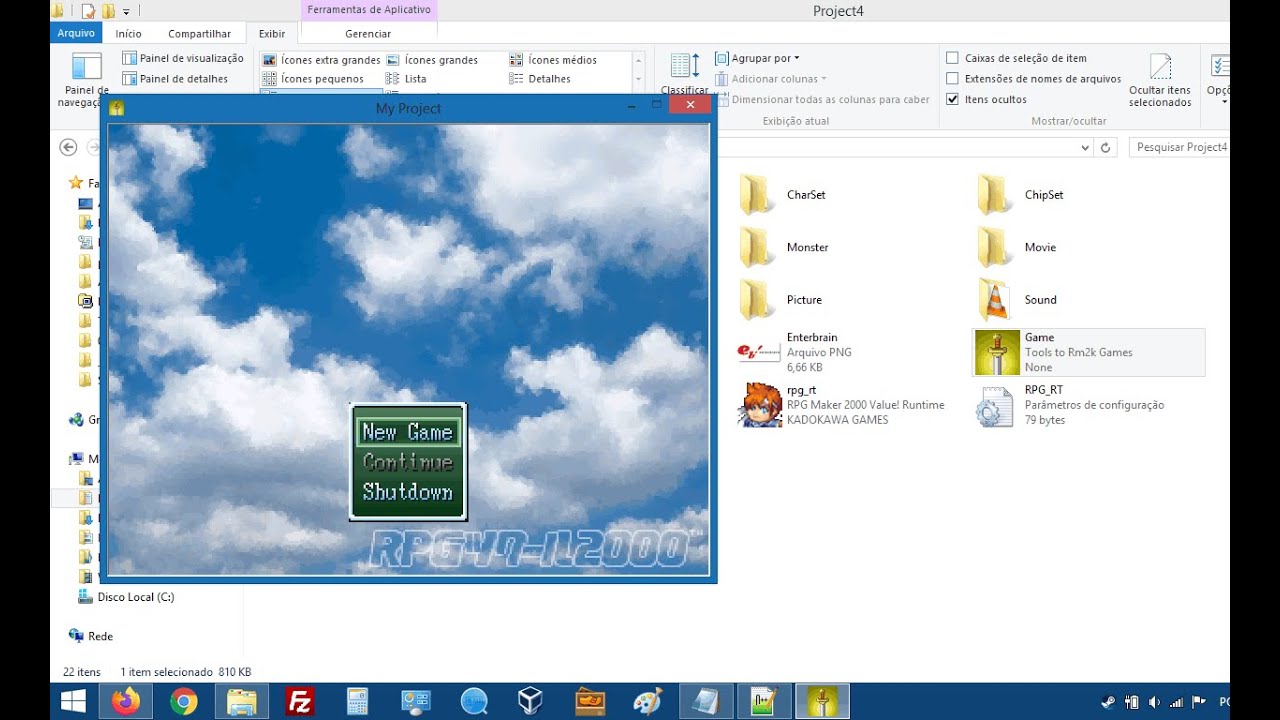This screenshot has width=1280, height=720.
Task: Expand the layout gallery more arrow
Action: pos(638,79)
